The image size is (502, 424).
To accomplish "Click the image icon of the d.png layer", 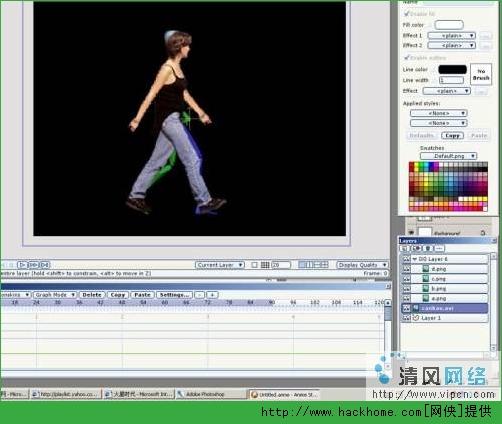I will click(426, 269).
